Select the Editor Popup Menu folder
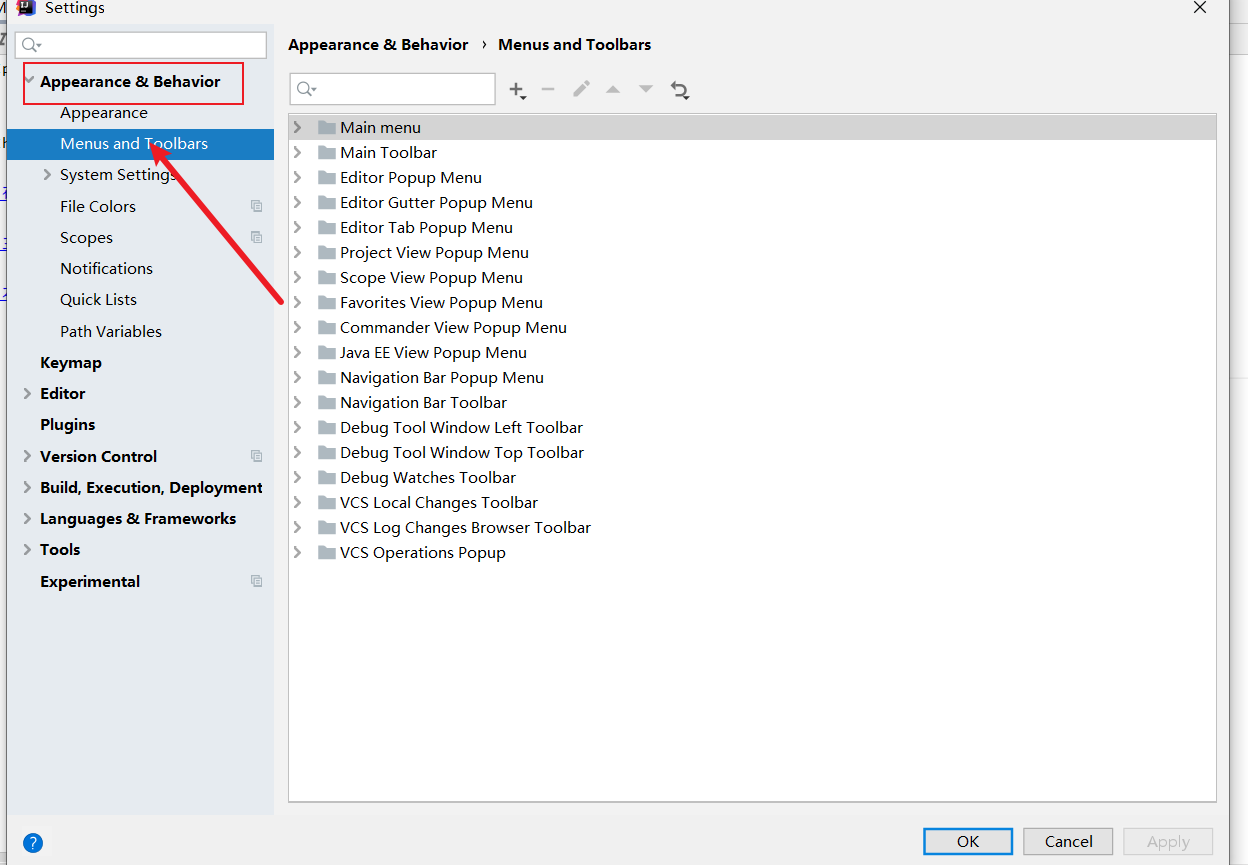The width and height of the screenshot is (1248, 865). (410, 177)
